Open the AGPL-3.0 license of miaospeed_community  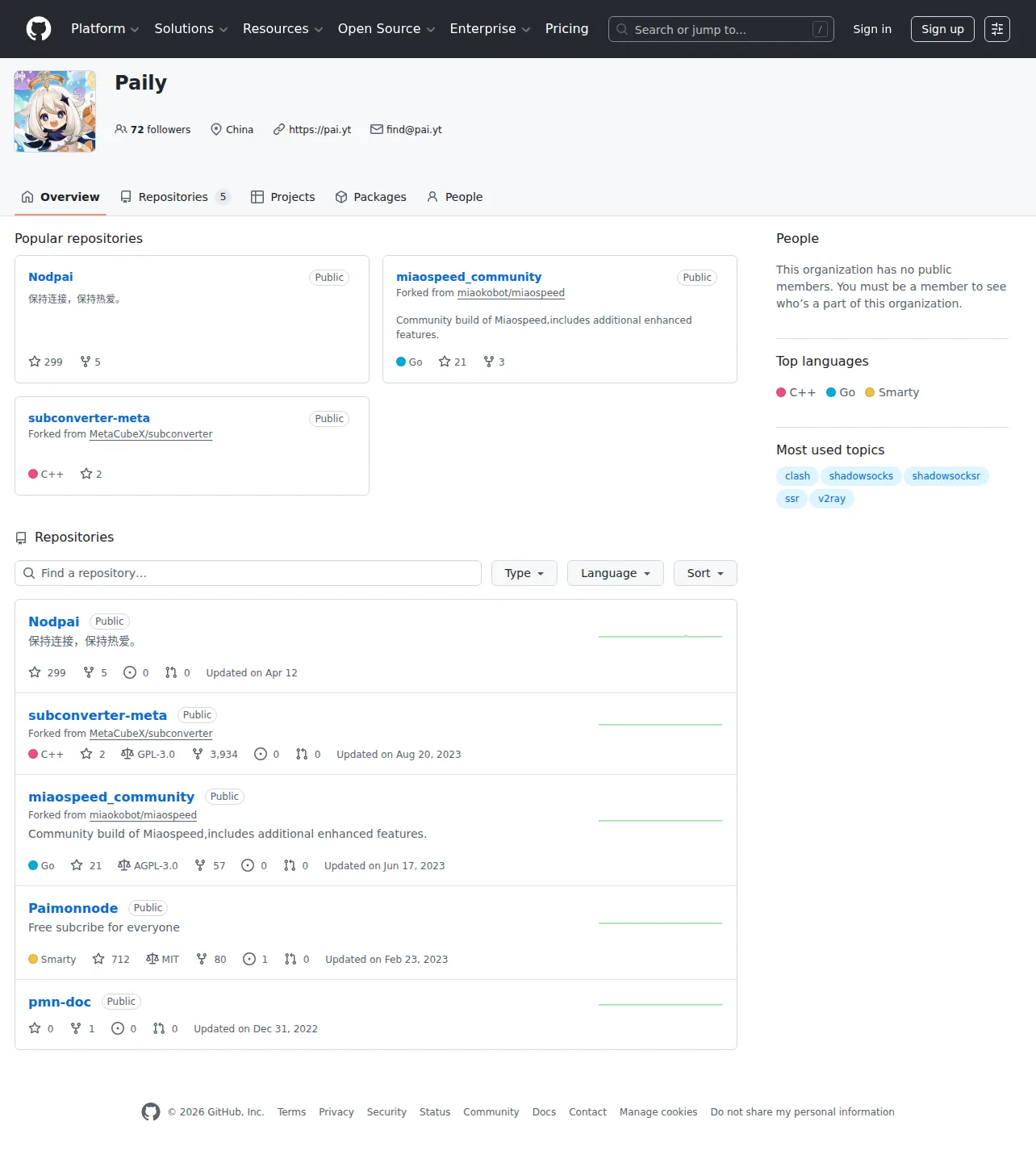click(148, 865)
